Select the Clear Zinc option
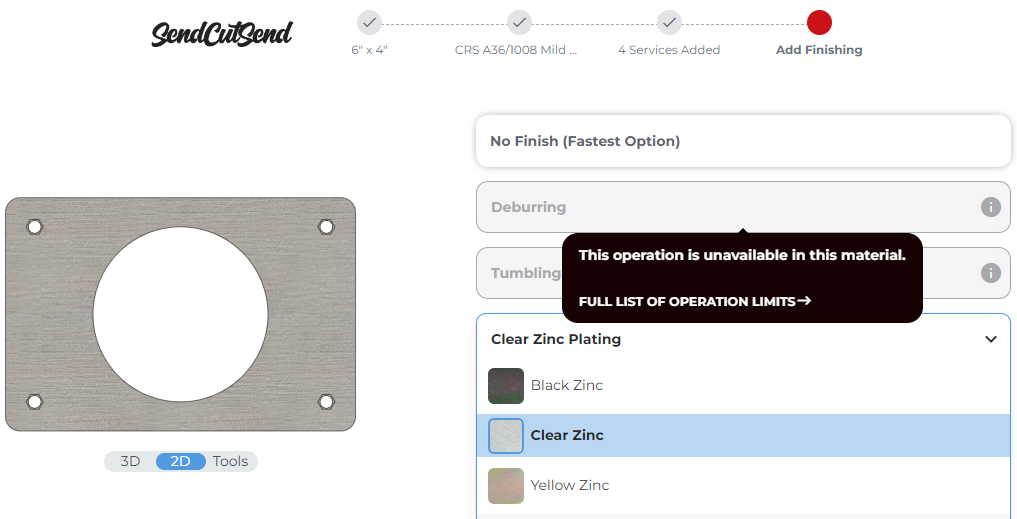The height and width of the screenshot is (519, 1017). point(567,435)
